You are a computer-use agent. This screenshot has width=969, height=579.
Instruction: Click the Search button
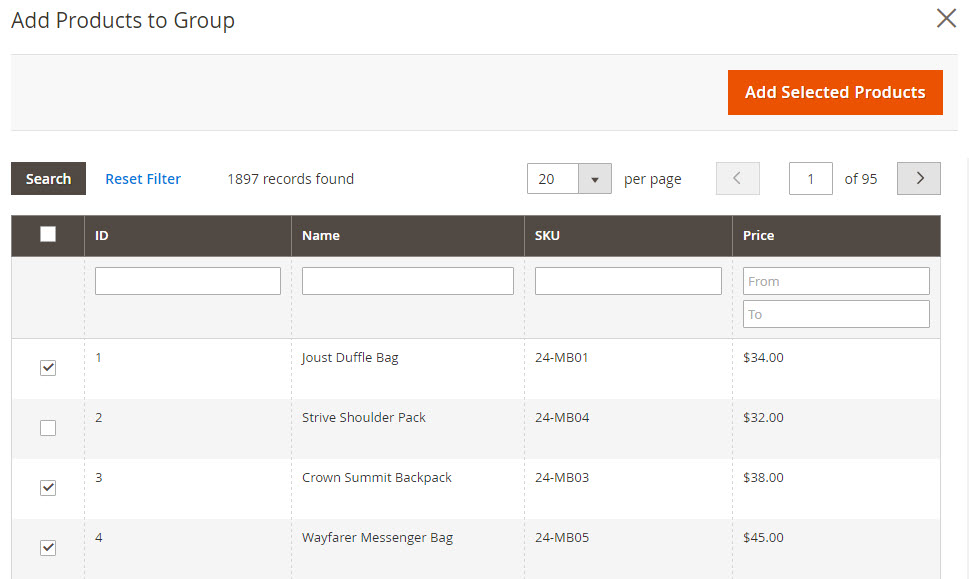47,178
